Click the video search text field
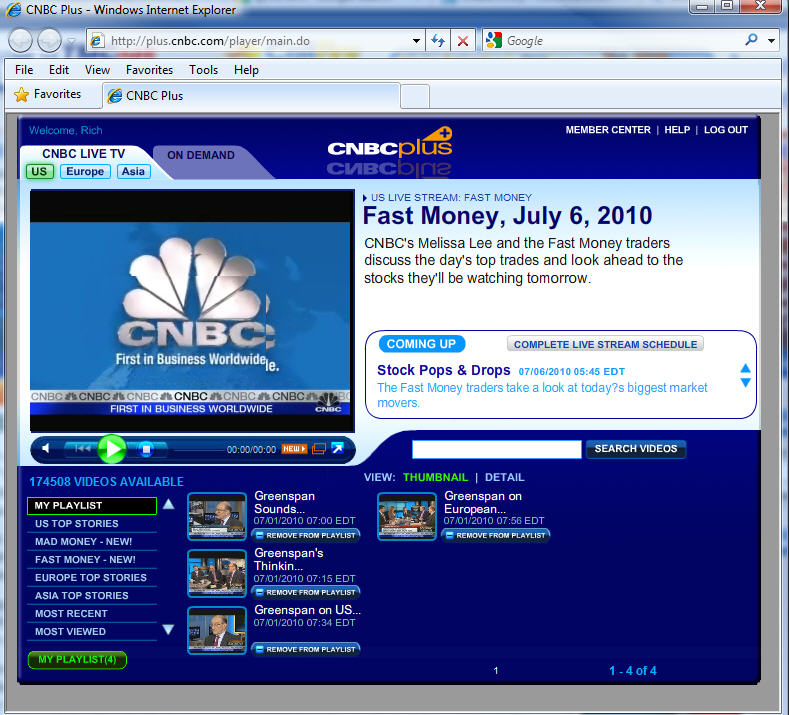Screen dimensions: 789x715 tap(496, 449)
